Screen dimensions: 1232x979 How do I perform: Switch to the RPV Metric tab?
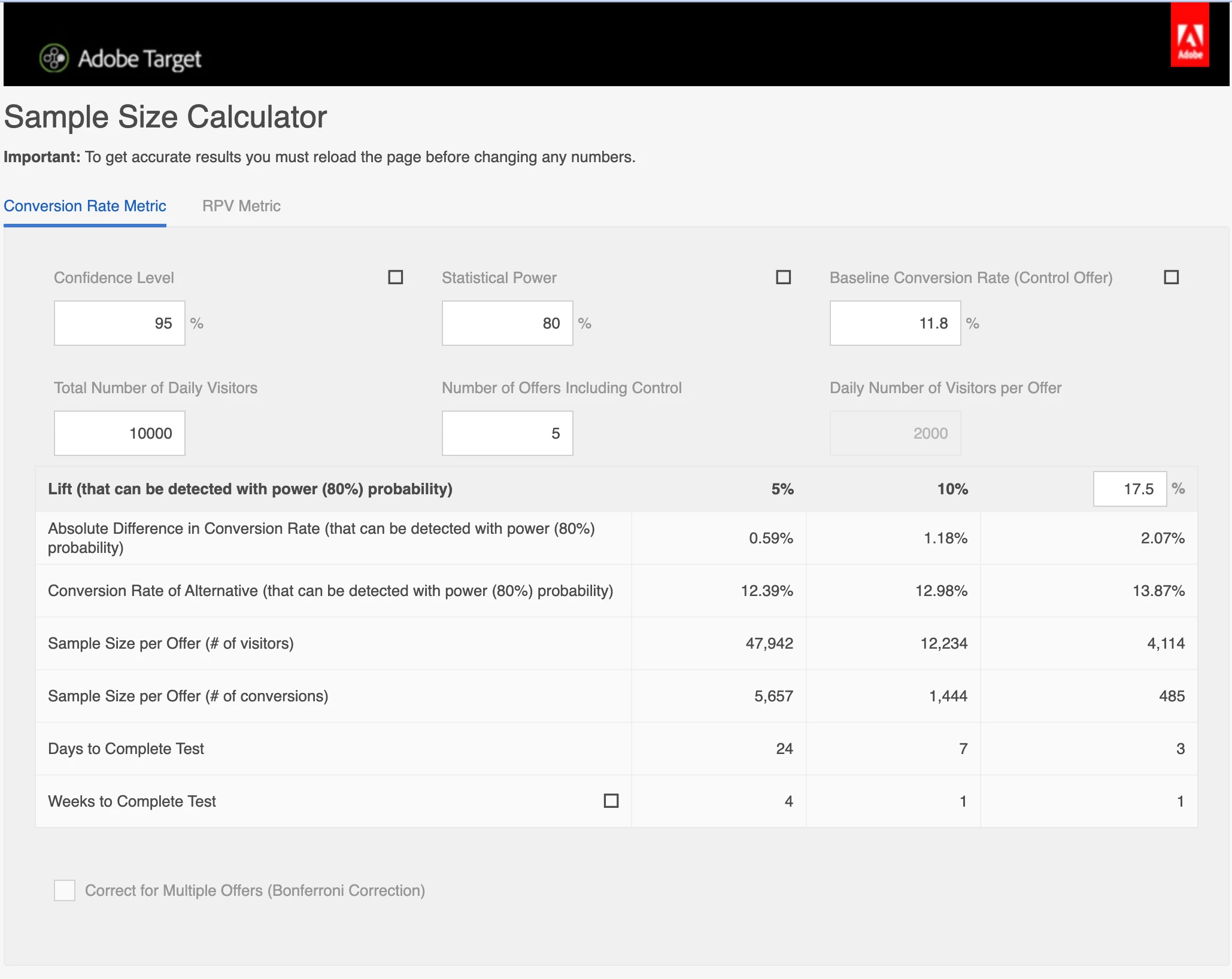(241, 206)
